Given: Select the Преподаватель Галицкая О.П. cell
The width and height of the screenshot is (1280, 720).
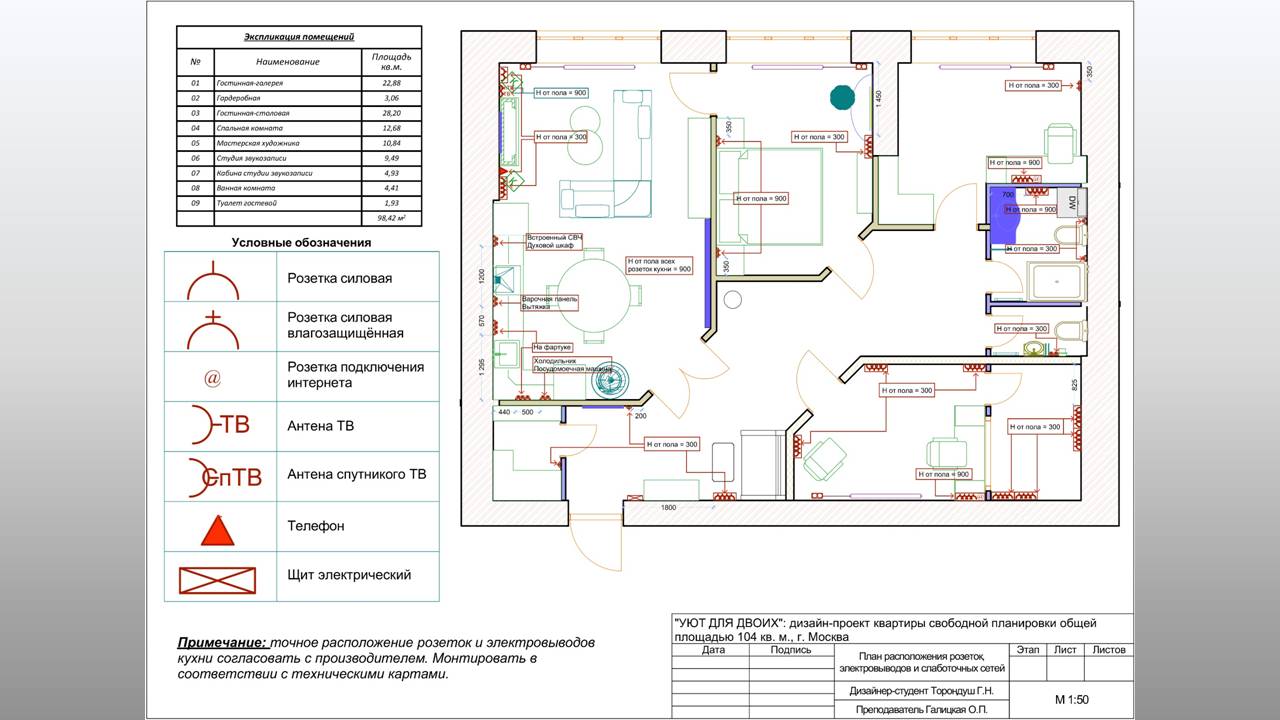Looking at the screenshot, I should point(920,710).
